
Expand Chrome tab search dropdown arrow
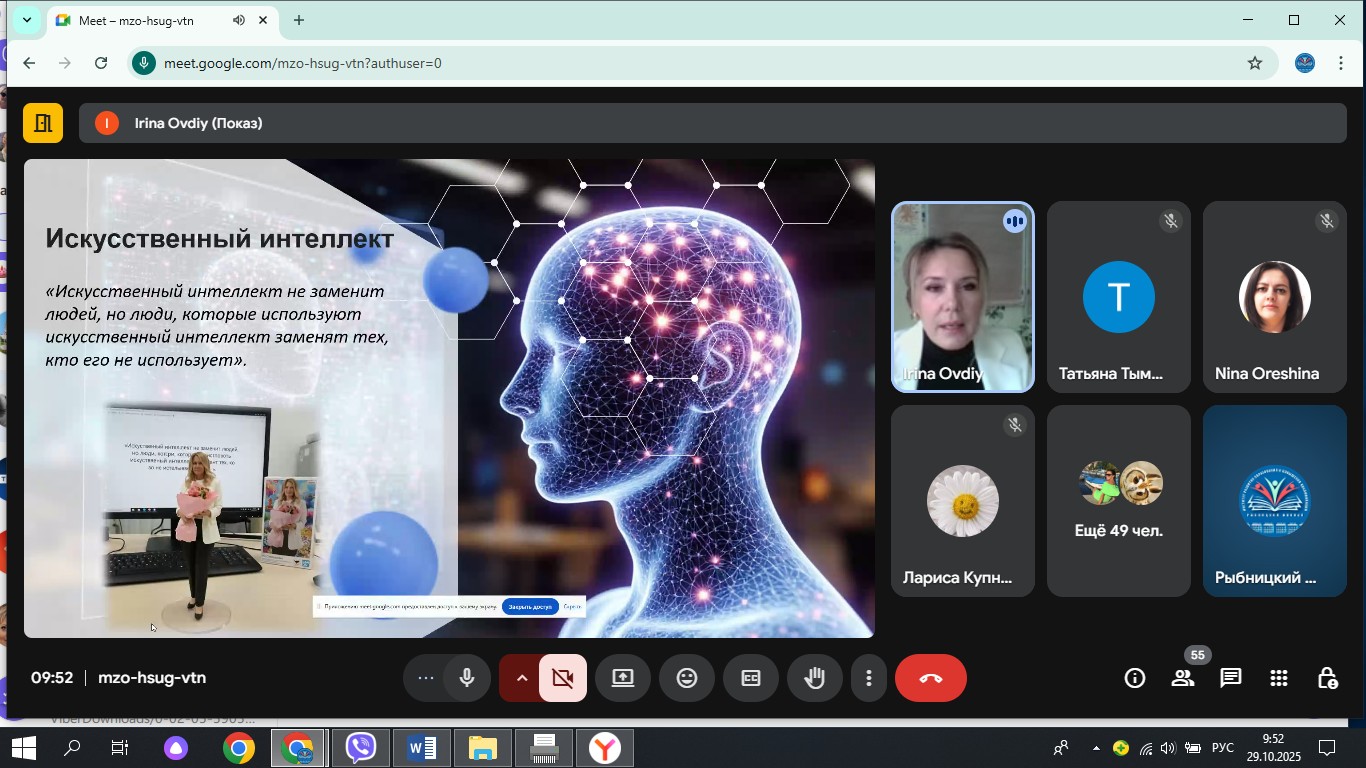click(27, 20)
